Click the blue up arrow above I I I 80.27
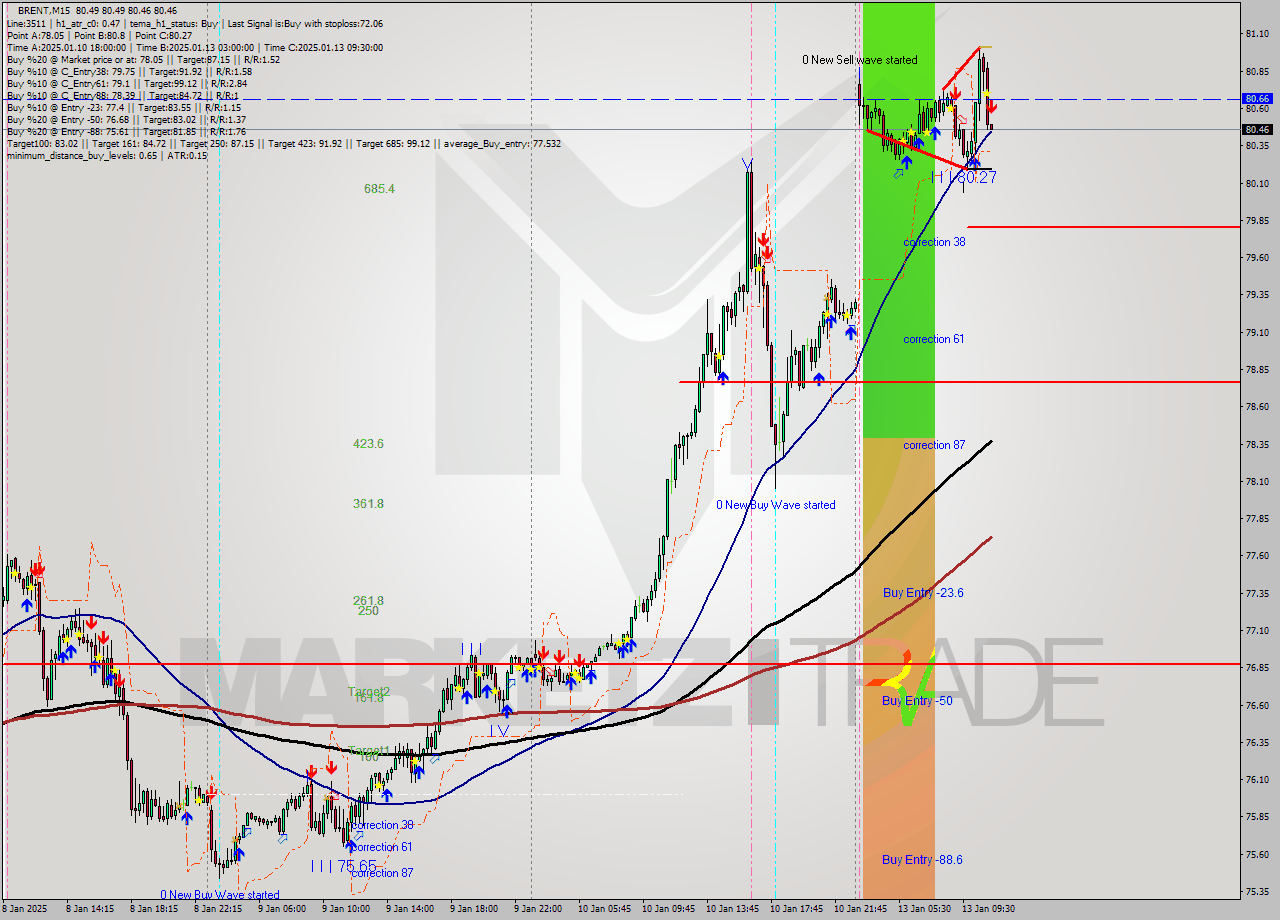The image size is (1280, 920). pyautogui.click(x=973, y=161)
